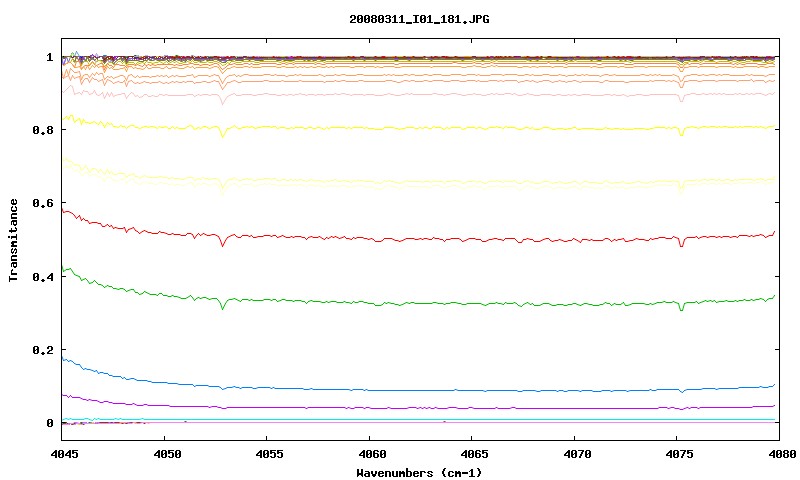Click the x-axis tick label 4070

[577, 454]
